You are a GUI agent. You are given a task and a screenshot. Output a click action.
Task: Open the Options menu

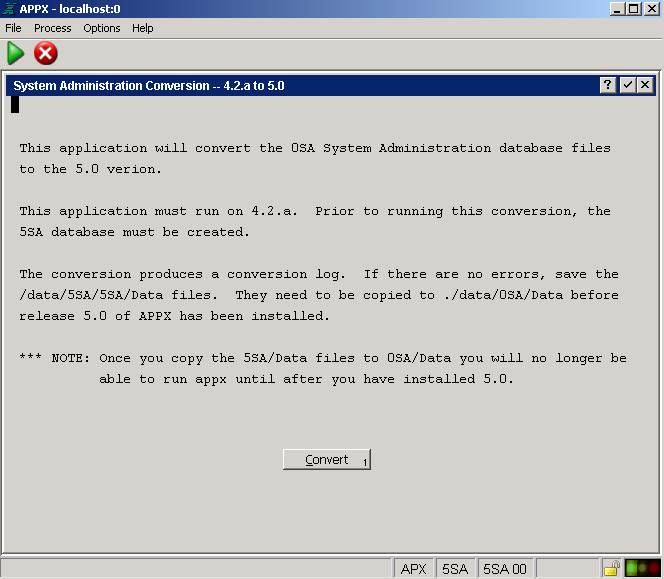coord(102,28)
